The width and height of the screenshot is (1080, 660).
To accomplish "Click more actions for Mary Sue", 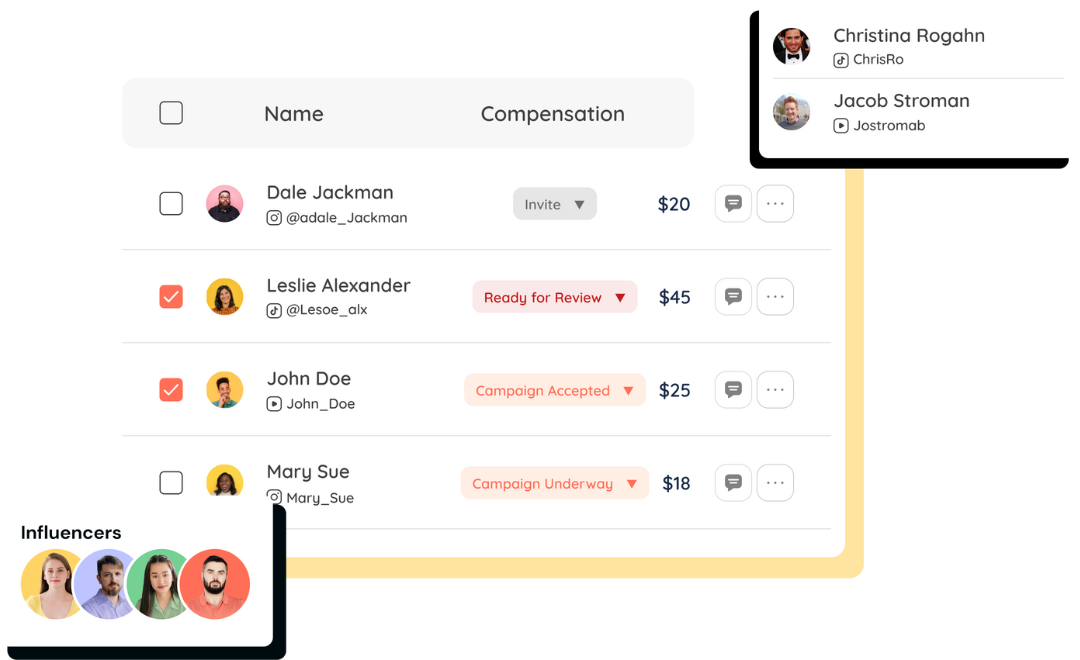I will [775, 483].
